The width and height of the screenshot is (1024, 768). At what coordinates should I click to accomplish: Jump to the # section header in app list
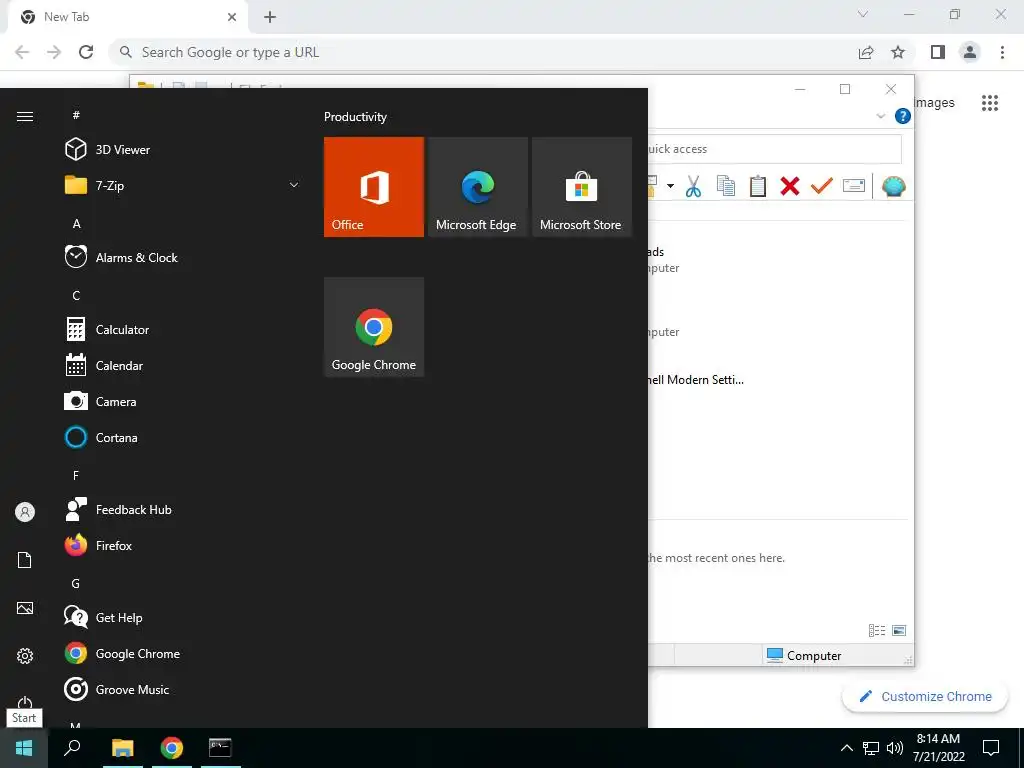pos(76,115)
